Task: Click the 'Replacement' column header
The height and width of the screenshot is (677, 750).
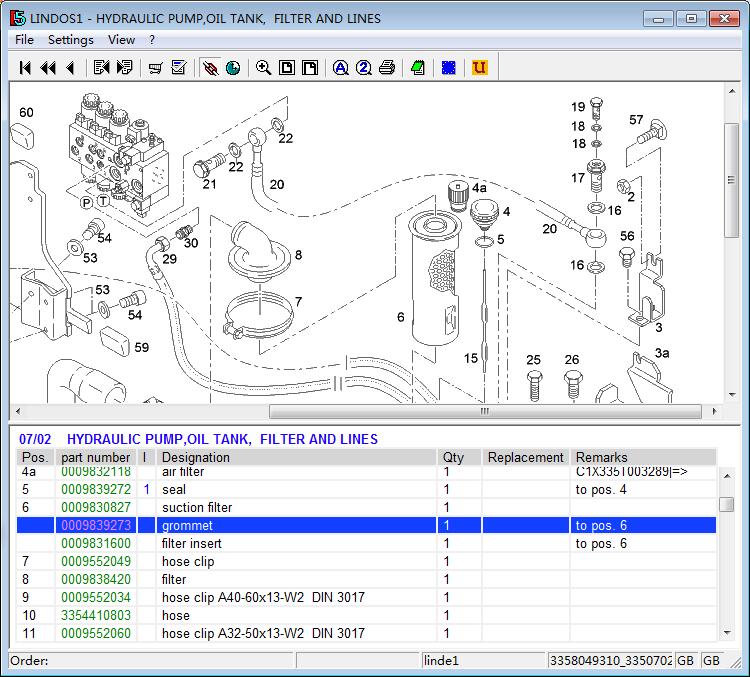Action: [525, 457]
